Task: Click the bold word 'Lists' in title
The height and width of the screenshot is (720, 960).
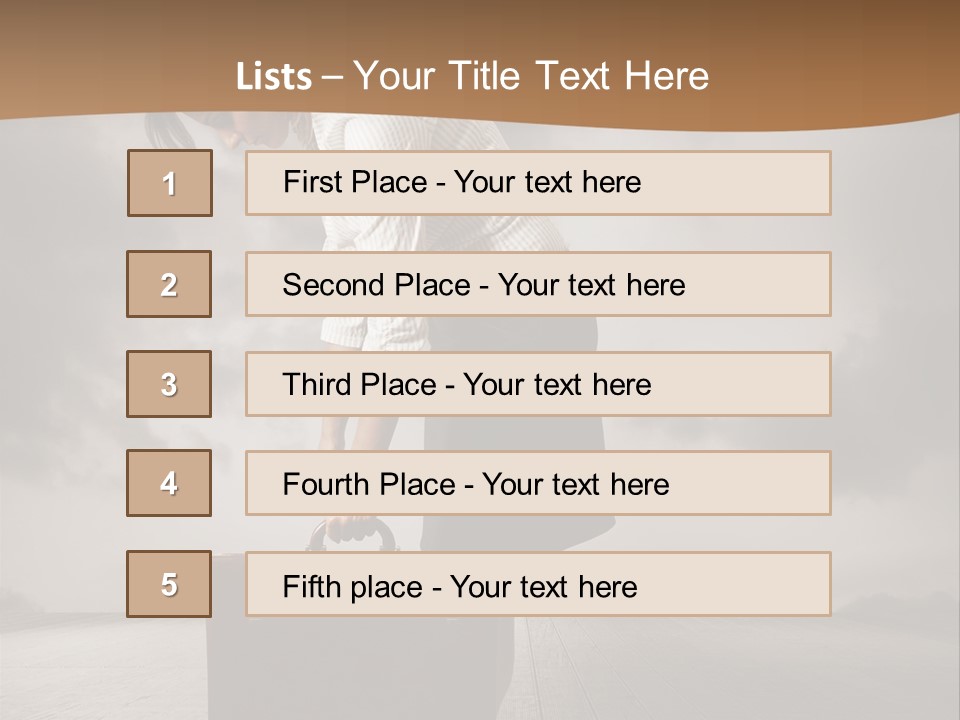Action: [274, 77]
